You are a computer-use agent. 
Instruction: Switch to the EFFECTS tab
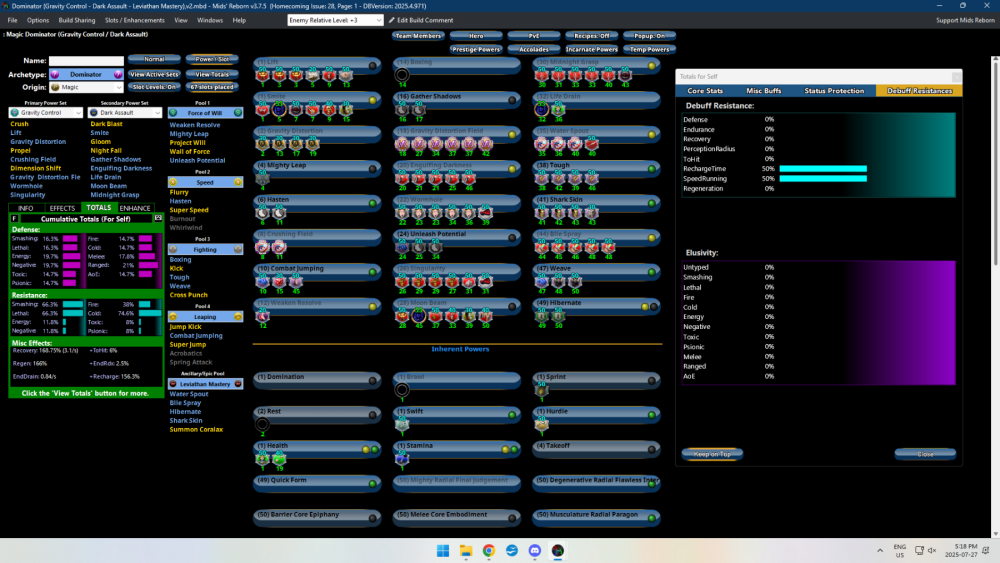coord(62,208)
